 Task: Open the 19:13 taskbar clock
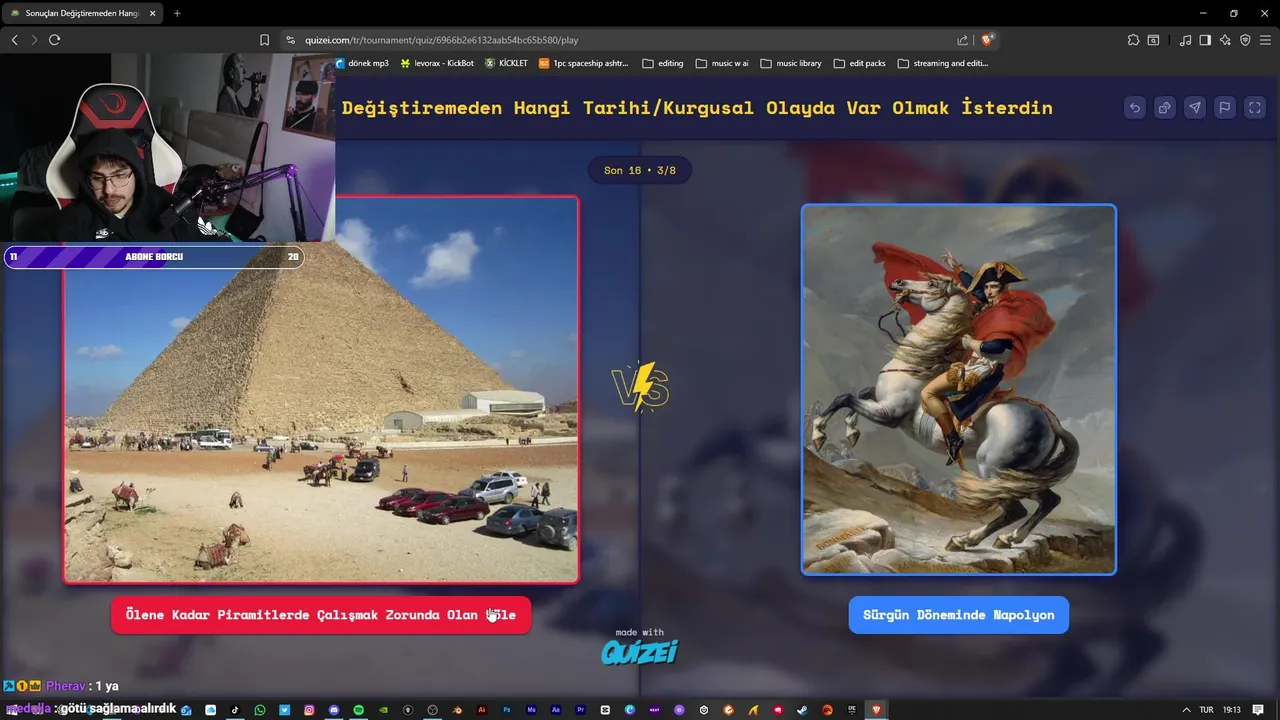(x=1232, y=710)
